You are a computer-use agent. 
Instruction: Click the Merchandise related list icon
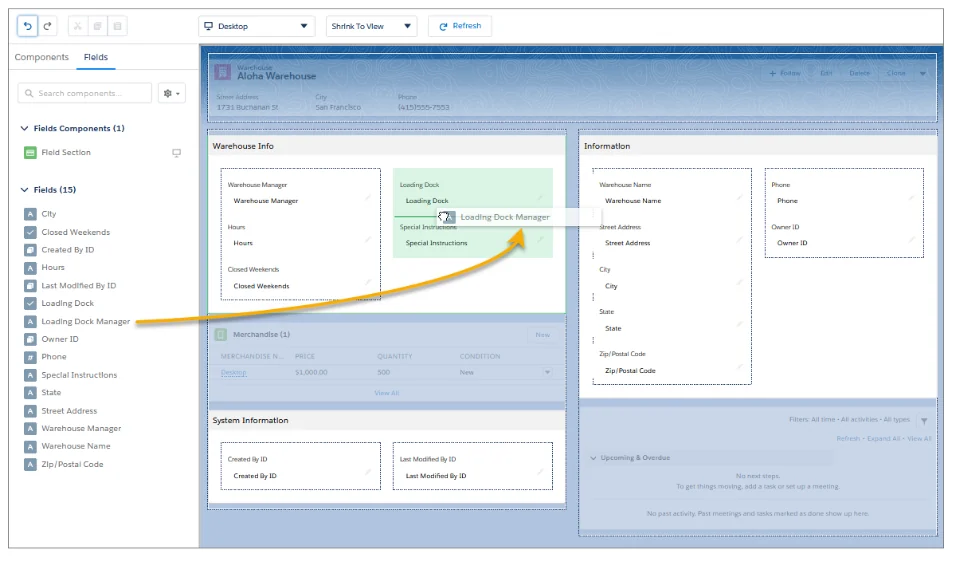221,335
